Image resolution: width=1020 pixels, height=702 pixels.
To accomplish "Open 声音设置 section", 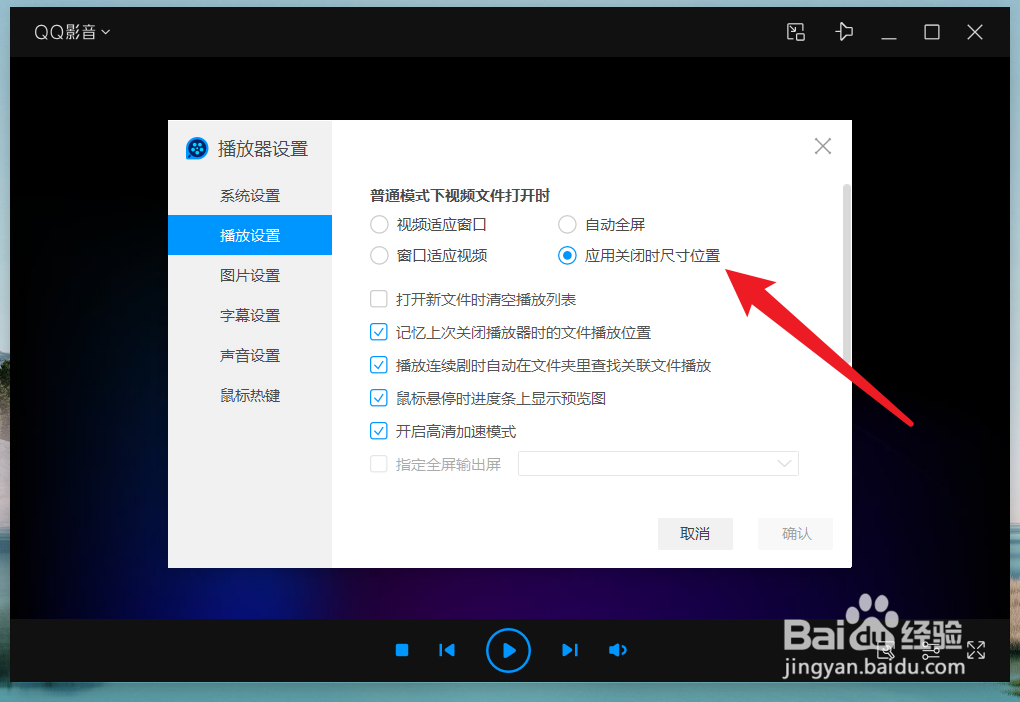I will click(x=250, y=356).
